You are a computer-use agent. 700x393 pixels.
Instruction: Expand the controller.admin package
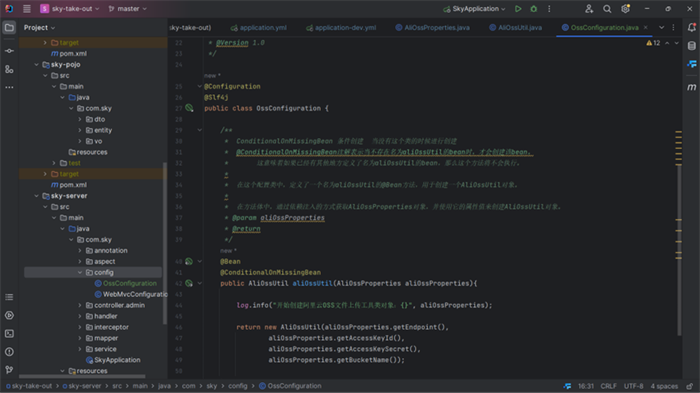80,305
